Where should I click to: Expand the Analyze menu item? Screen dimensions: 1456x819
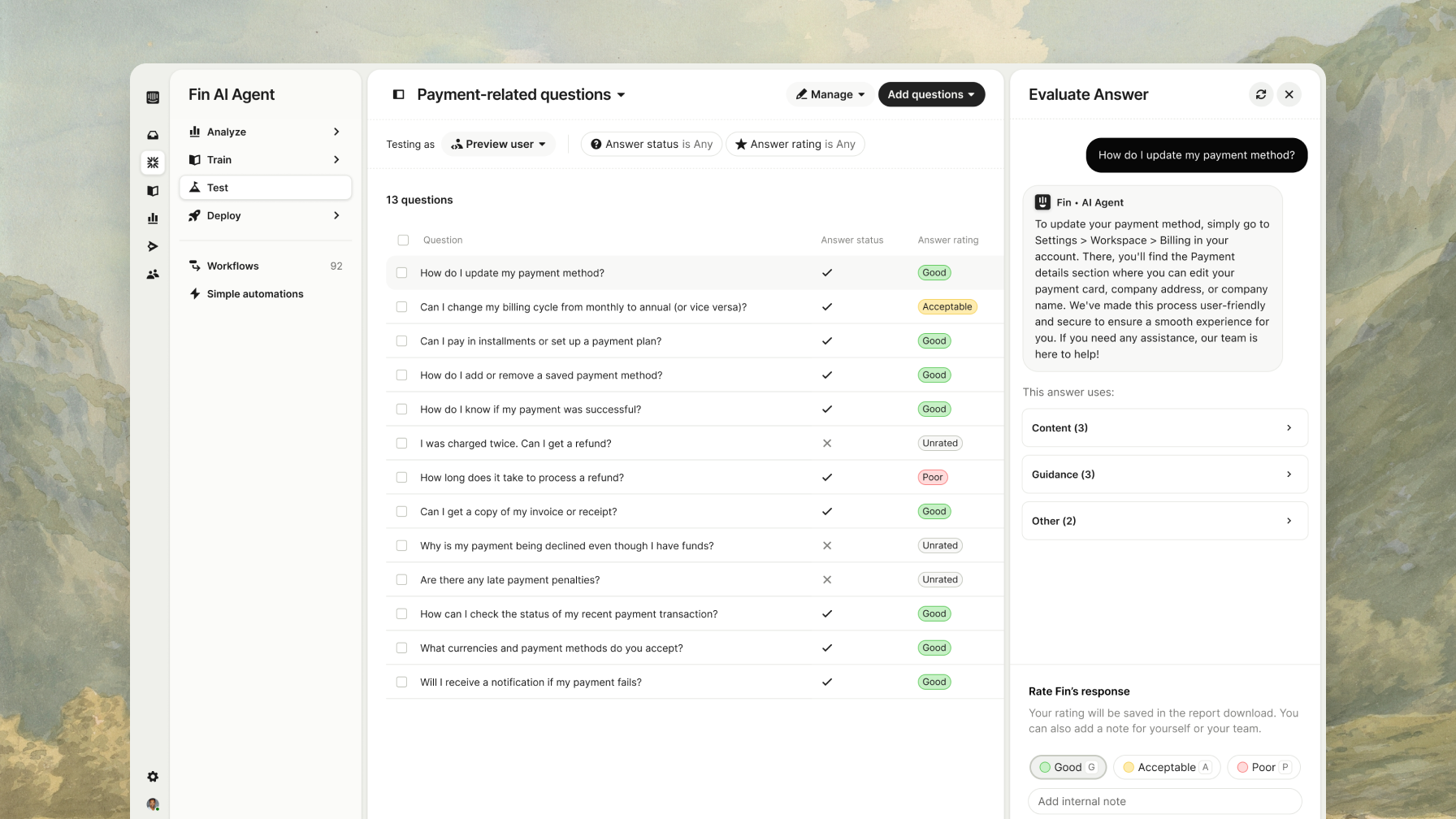265,132
